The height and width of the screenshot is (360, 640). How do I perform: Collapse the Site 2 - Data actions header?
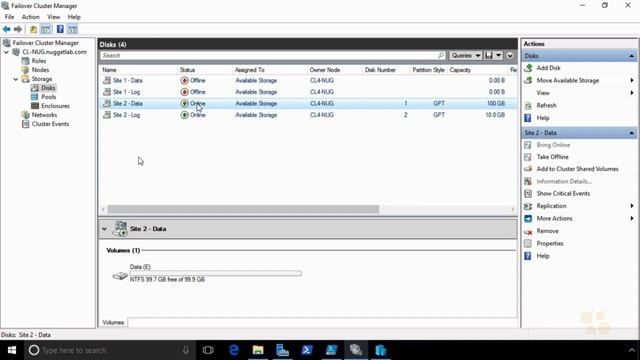631,133
